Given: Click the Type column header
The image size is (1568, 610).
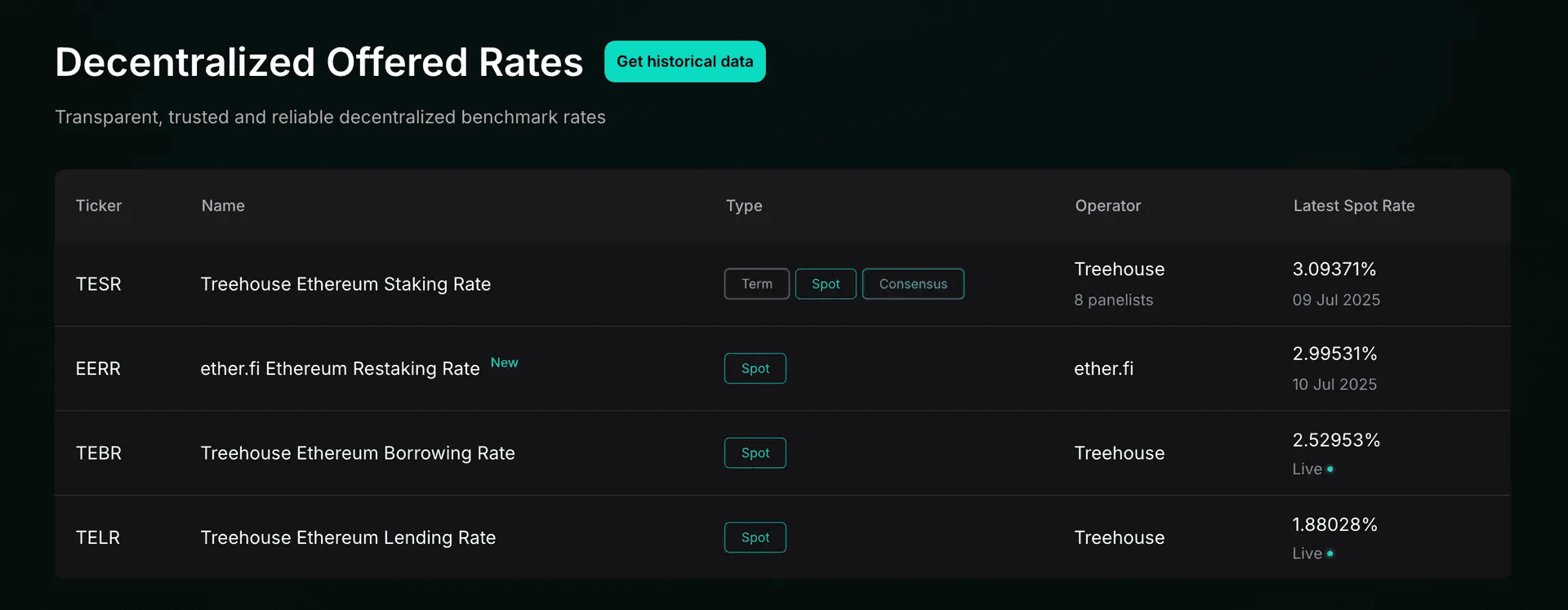Looking at the screenshot, I should pyautogui.click(x=744, y=206).
